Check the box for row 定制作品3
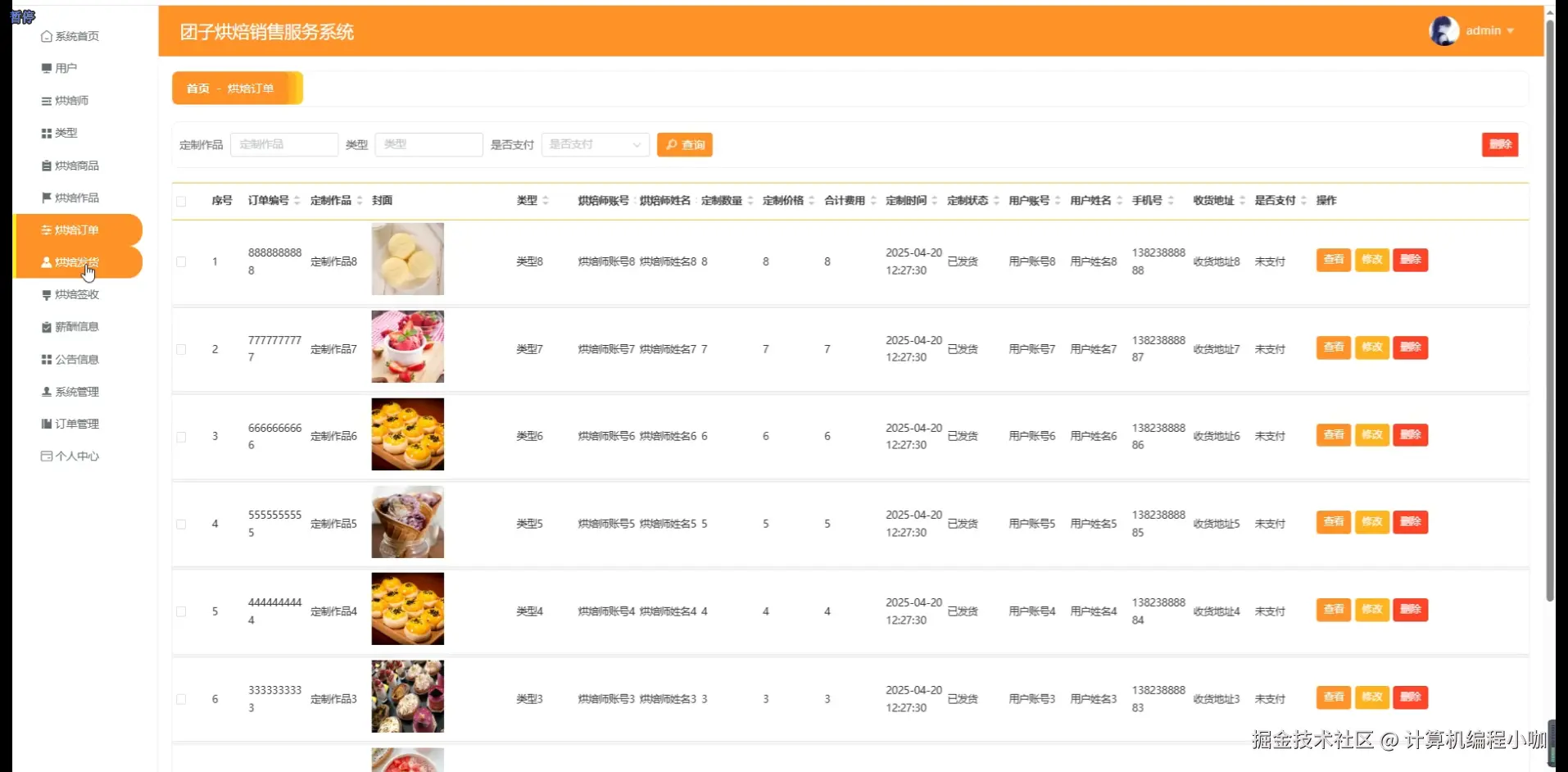The width and height of the screenshot is (1568, 772). [x=181, y=699]
